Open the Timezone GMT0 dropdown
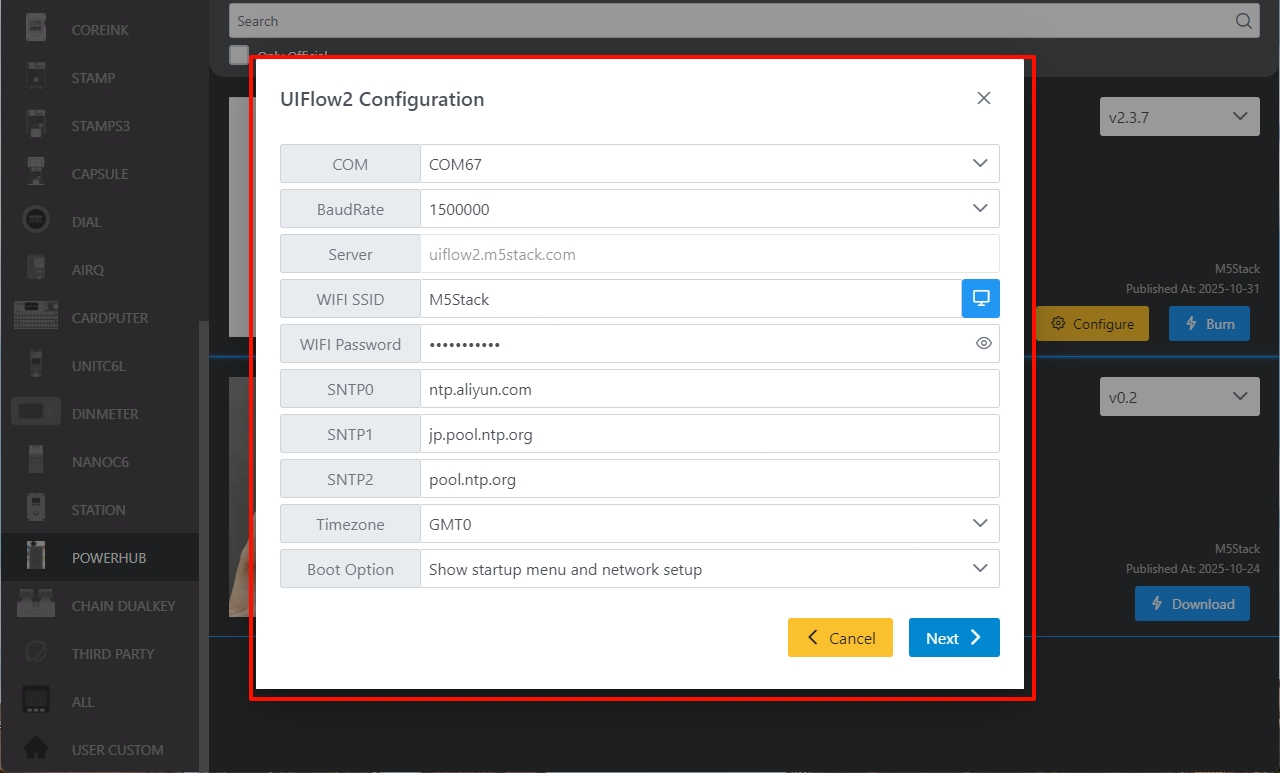The width and height of the screenshot is (1280, 773). (709, 524)
